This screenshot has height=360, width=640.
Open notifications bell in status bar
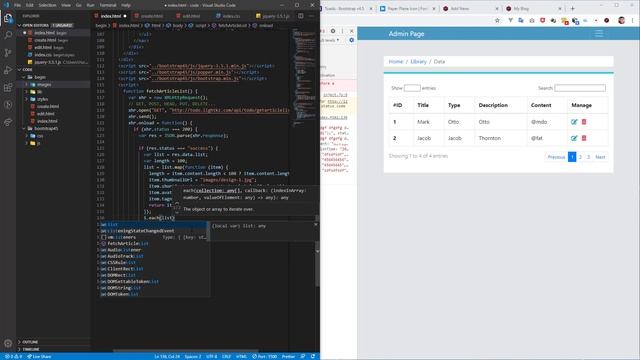click(313, 356)
